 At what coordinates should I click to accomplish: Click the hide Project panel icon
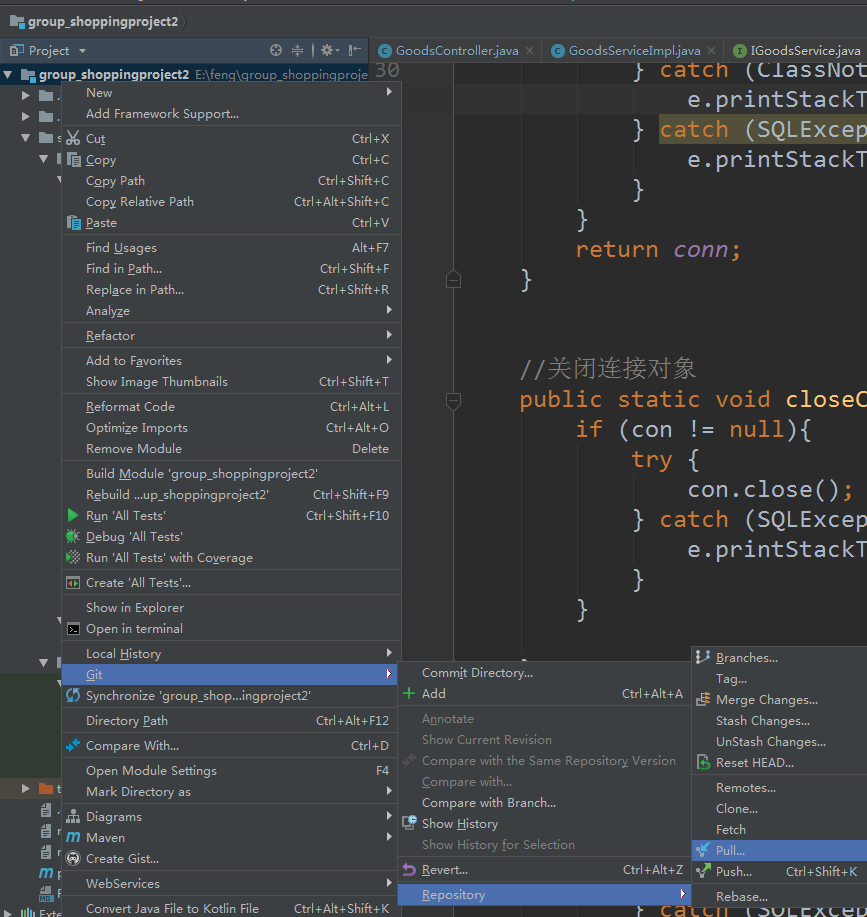click(x=355, y=50)
